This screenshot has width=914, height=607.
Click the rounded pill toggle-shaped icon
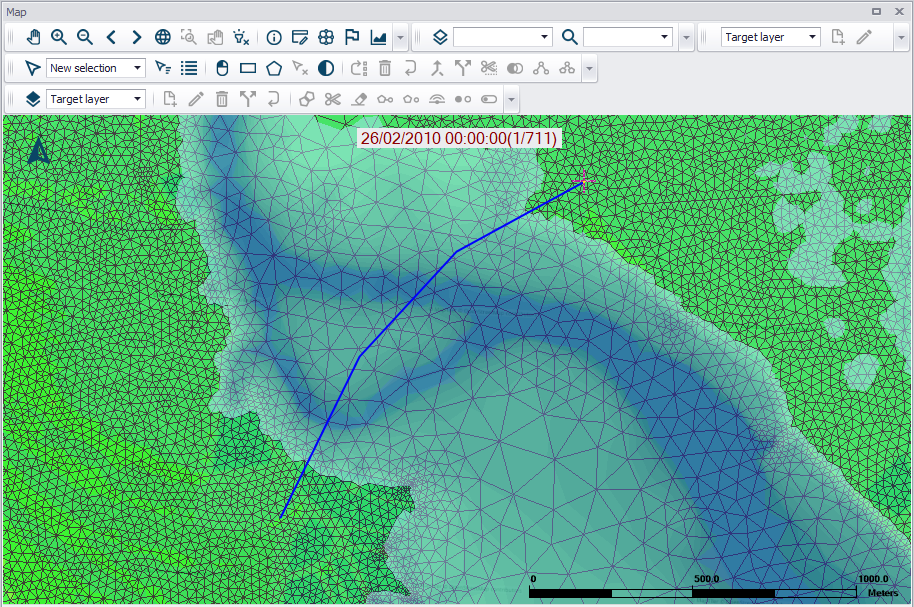pyautogui.click(x=489, y=99)
